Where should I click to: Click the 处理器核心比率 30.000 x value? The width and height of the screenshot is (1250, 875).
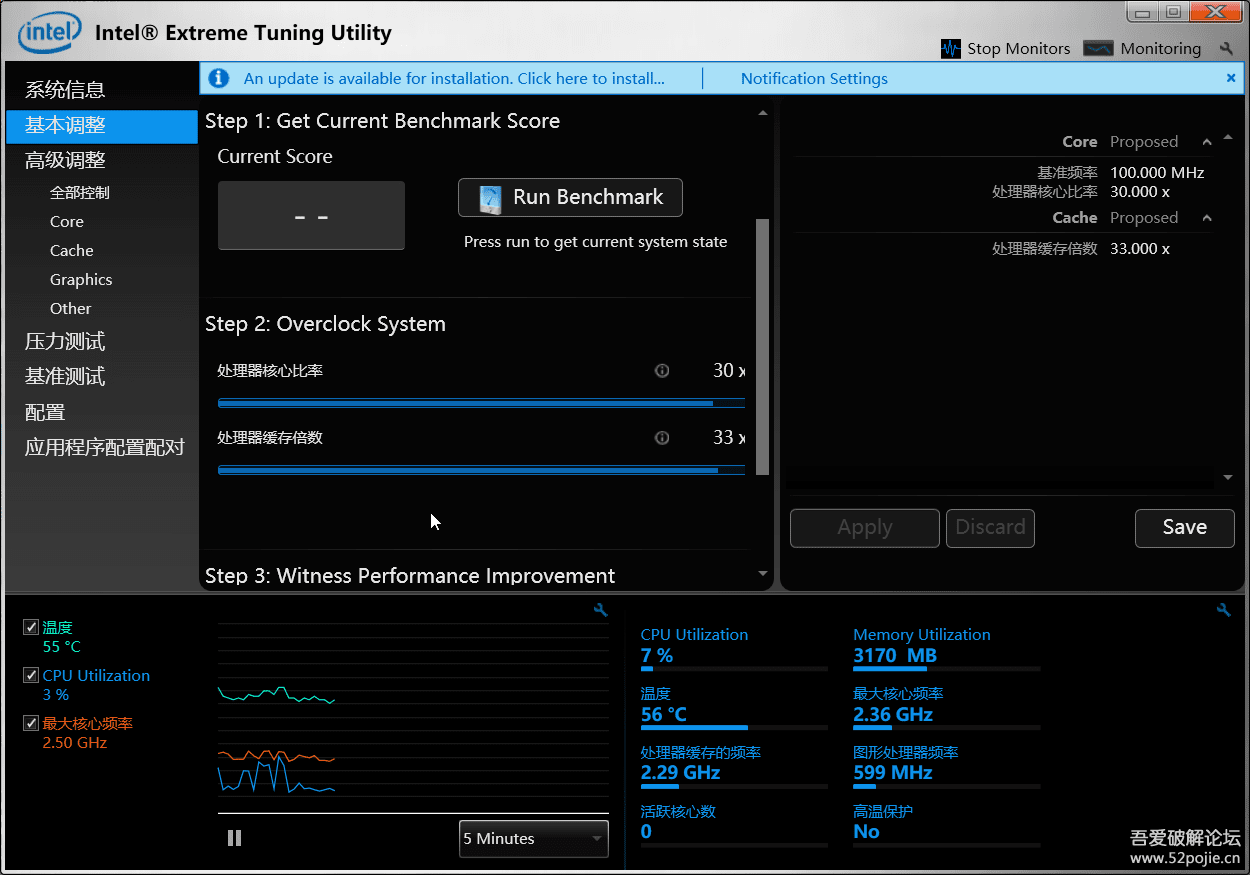click(x=1140, y=192)
